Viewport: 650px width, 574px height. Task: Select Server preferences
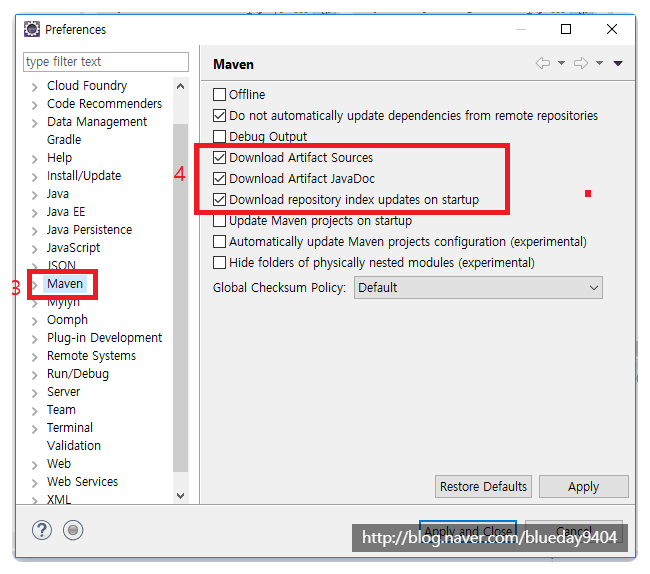tap(63, 392)
